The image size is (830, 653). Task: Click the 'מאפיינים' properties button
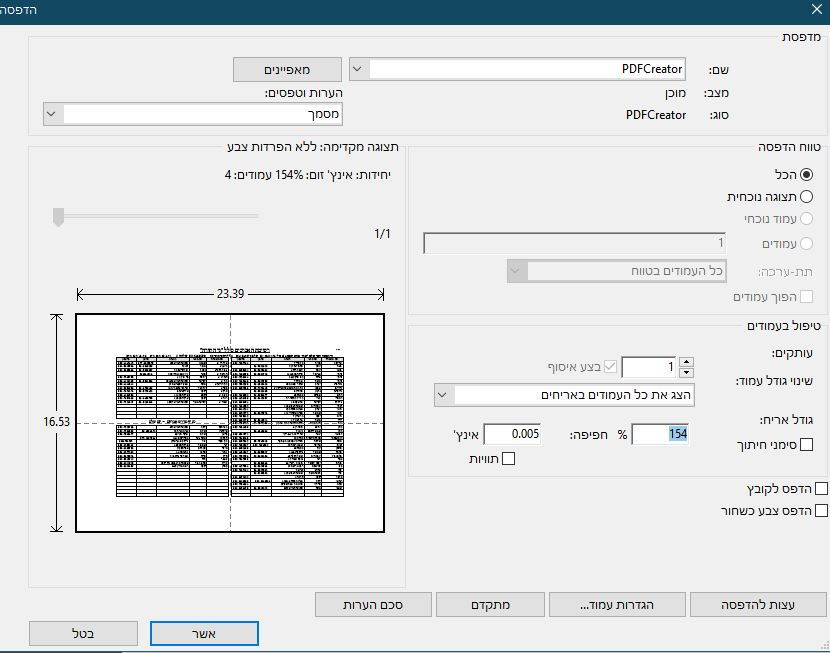pyautogui.click(x=287, y=69)
